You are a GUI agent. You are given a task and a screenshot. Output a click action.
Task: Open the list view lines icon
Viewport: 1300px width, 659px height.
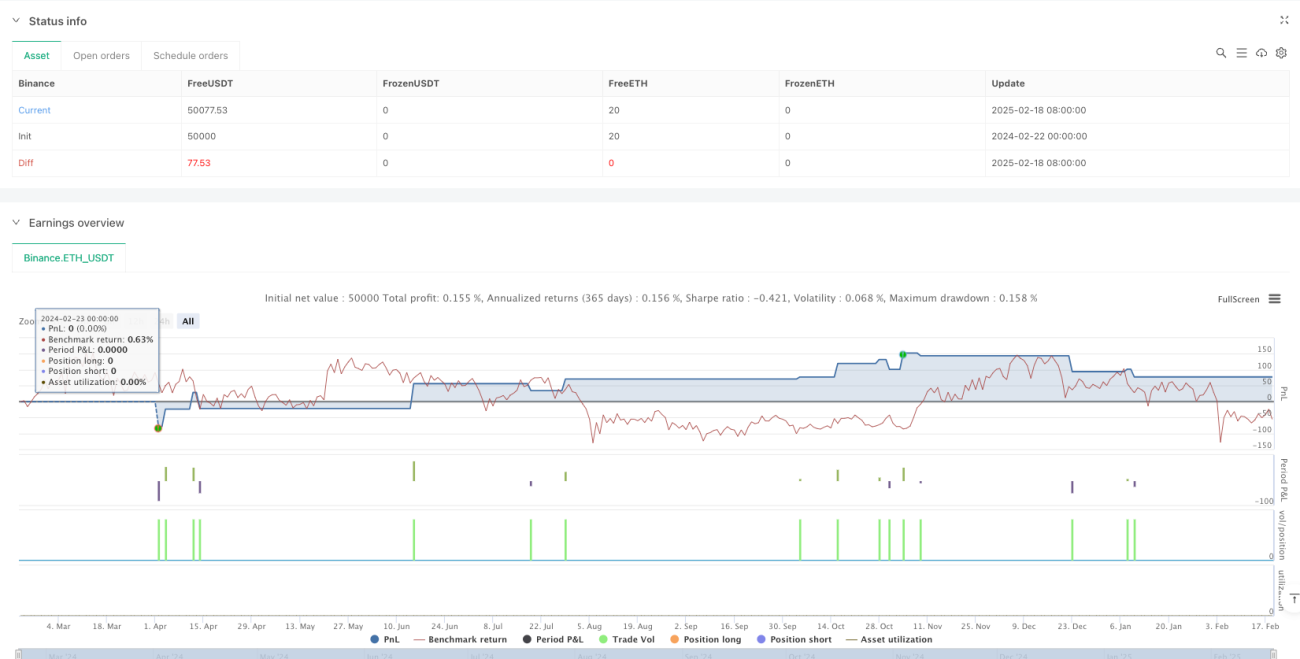click(1241, 53)
